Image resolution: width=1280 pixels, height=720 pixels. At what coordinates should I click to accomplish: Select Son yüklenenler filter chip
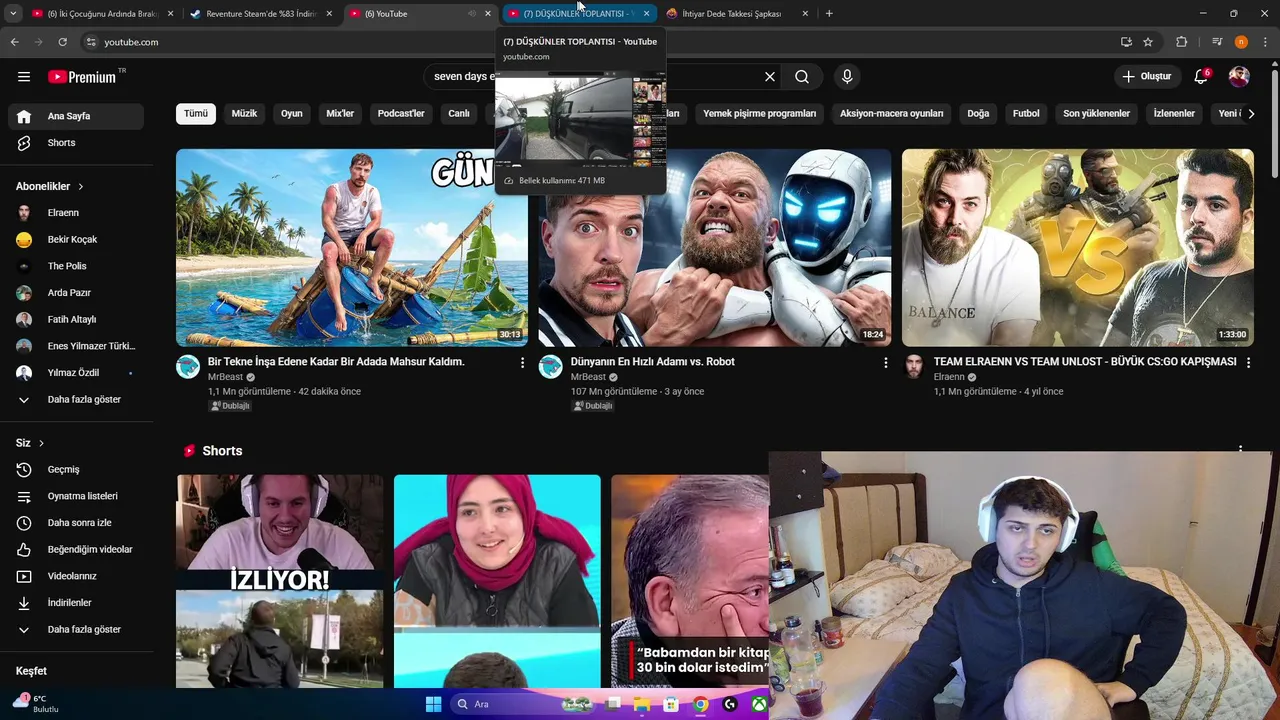point(1096,114)
